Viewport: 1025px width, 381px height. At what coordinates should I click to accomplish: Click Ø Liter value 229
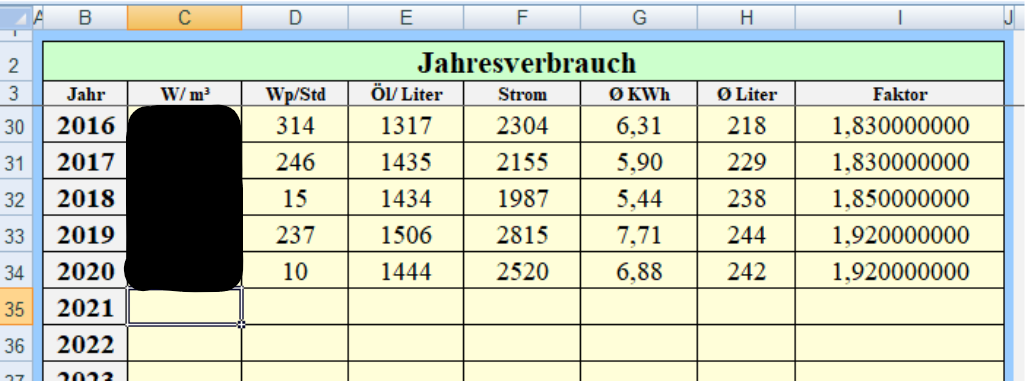tap(747, 161)
